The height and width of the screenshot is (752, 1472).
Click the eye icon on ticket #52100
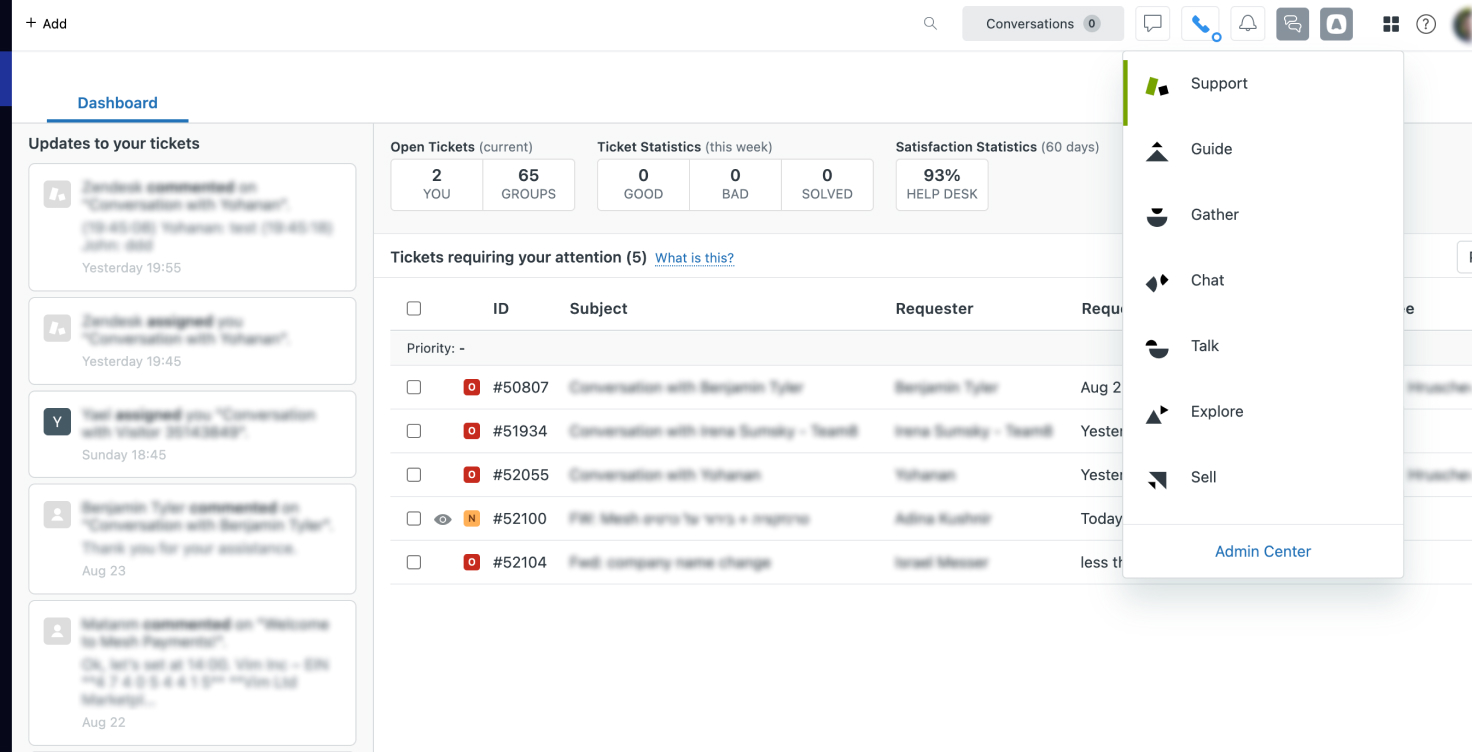(443, 519)
